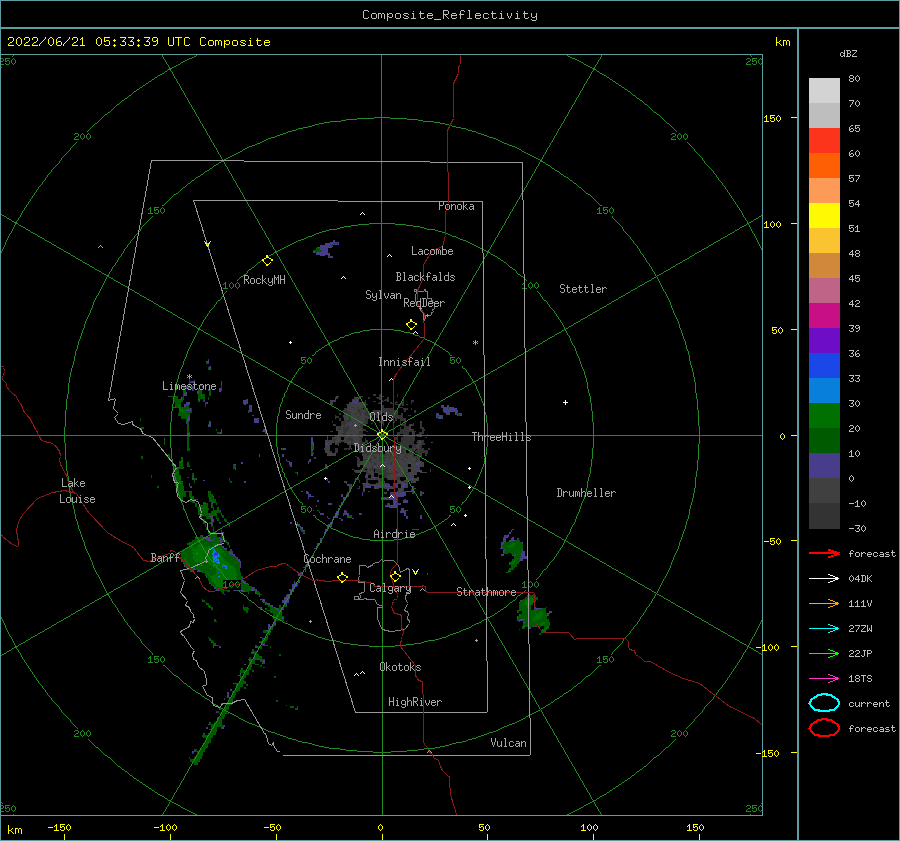
Task: Click the Airdrie city label
Action: coord(394,534)
